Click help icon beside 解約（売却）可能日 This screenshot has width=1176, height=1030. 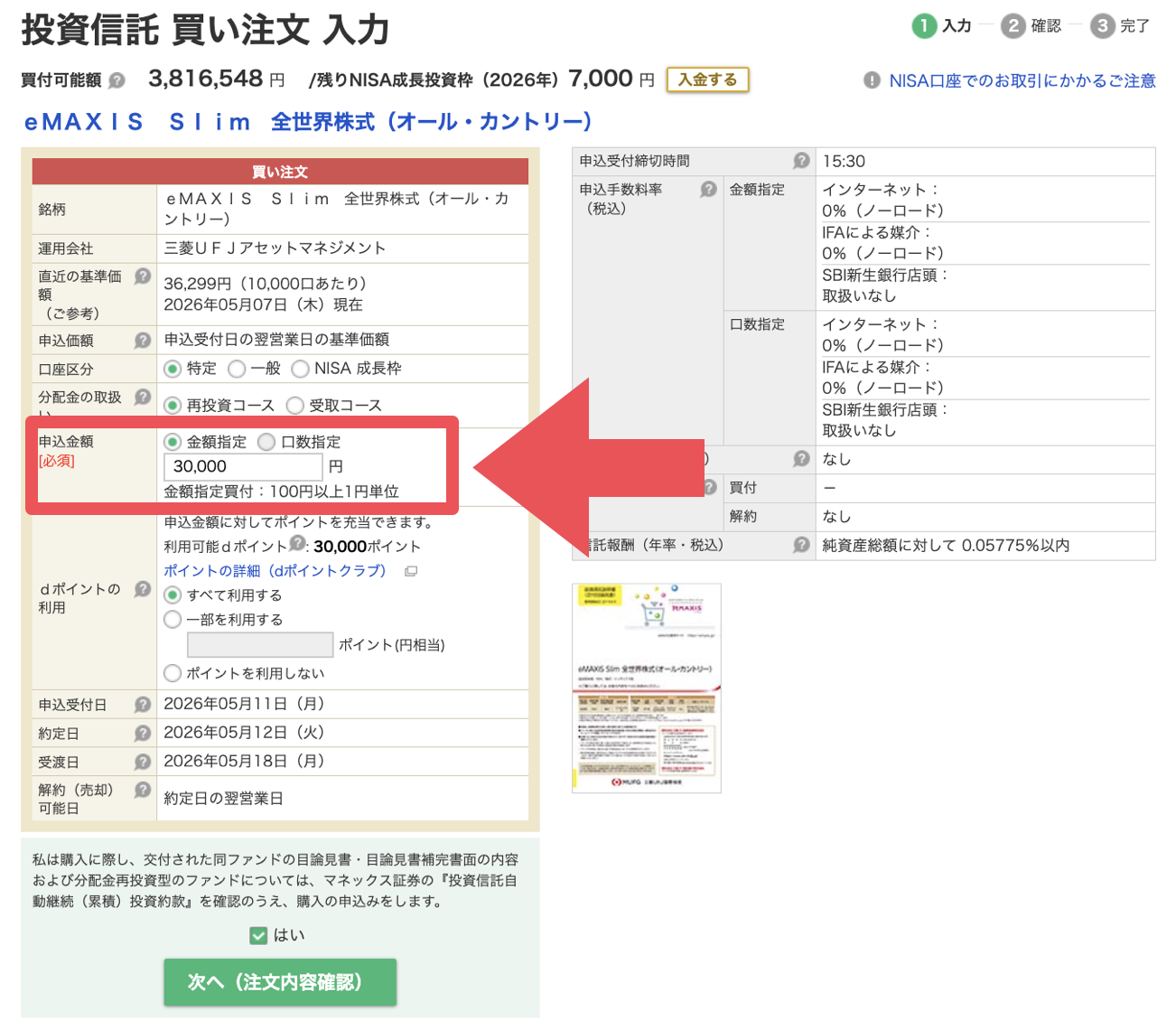(x=143, y=790)
